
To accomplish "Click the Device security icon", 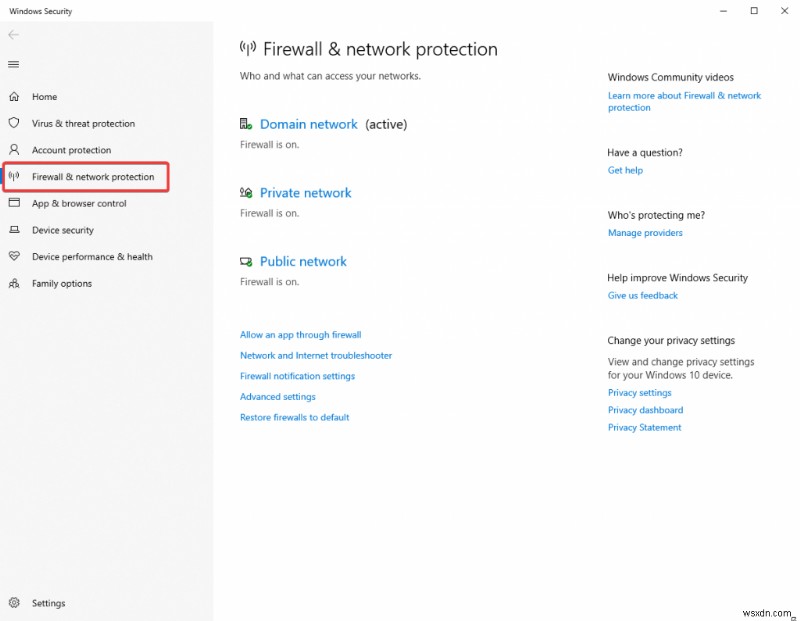I will [x=15, y=230].
